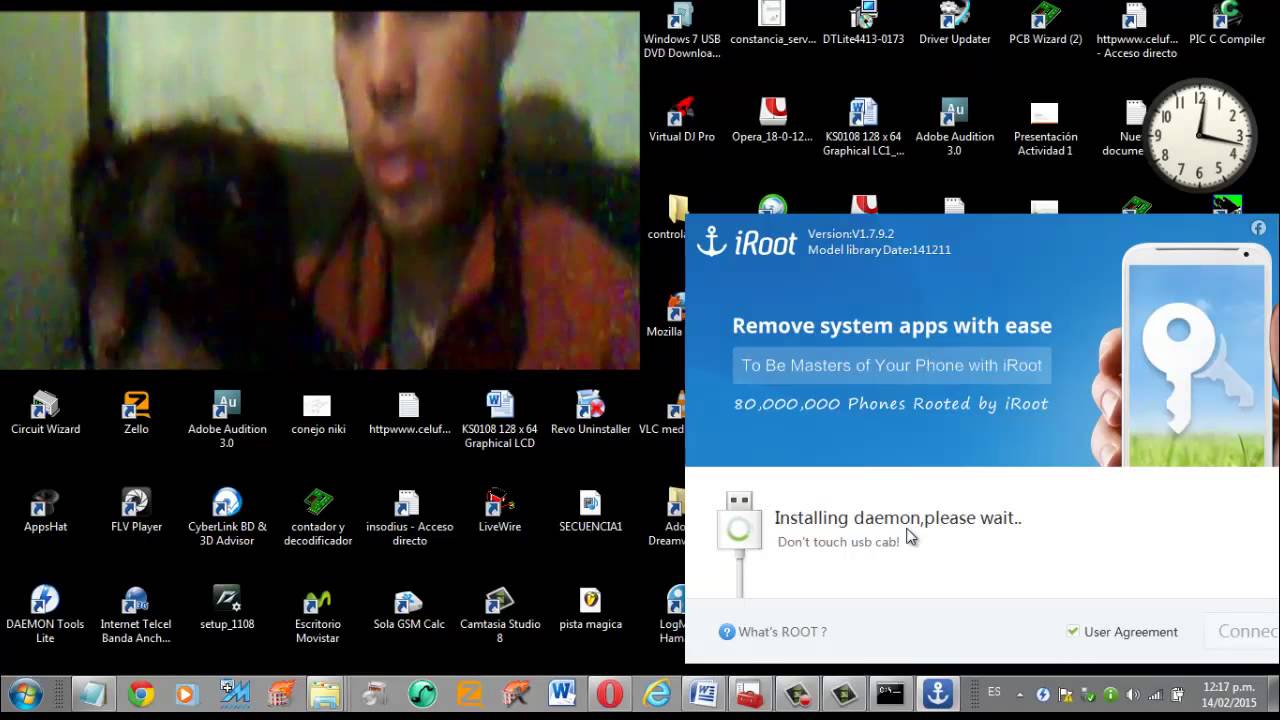The image size is (1280, 720).
Task: Click the Connect button in iRoot
Action: (x=1242, y=631)
